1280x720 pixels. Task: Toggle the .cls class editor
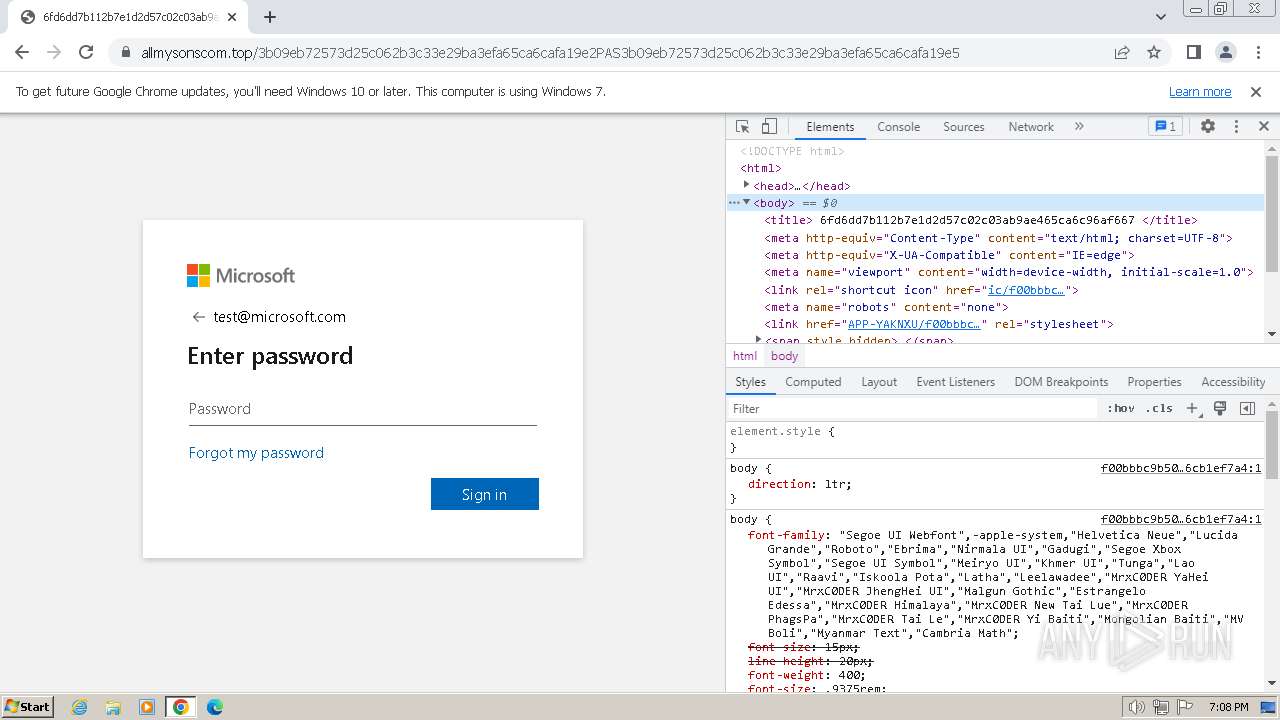point(1160,408)
